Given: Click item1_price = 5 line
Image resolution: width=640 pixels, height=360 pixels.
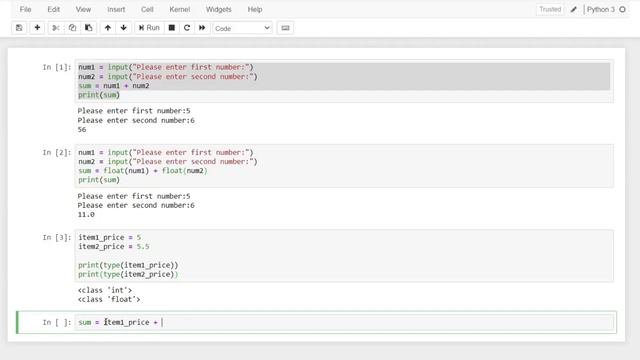Looking at the screenshot, I should pos(109,237).
